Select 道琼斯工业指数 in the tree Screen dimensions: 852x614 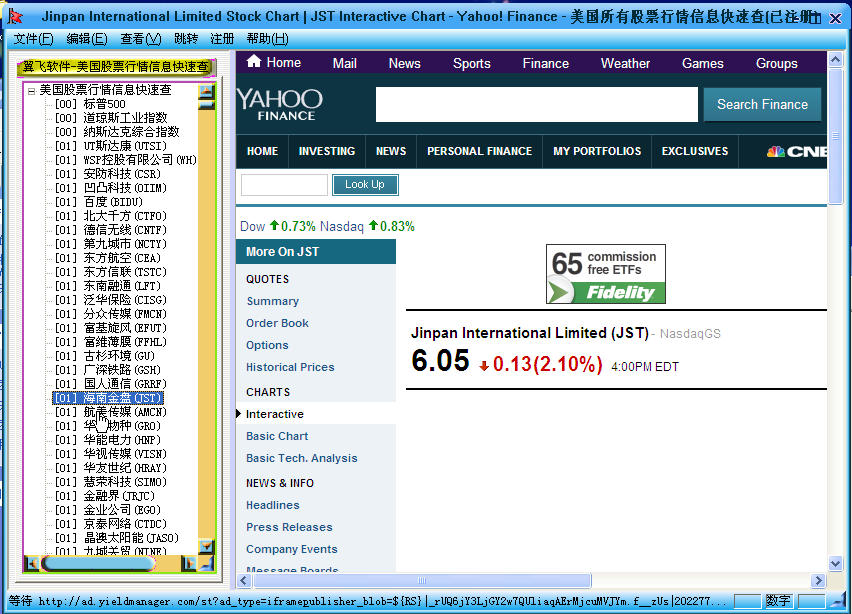click(111, 118)
